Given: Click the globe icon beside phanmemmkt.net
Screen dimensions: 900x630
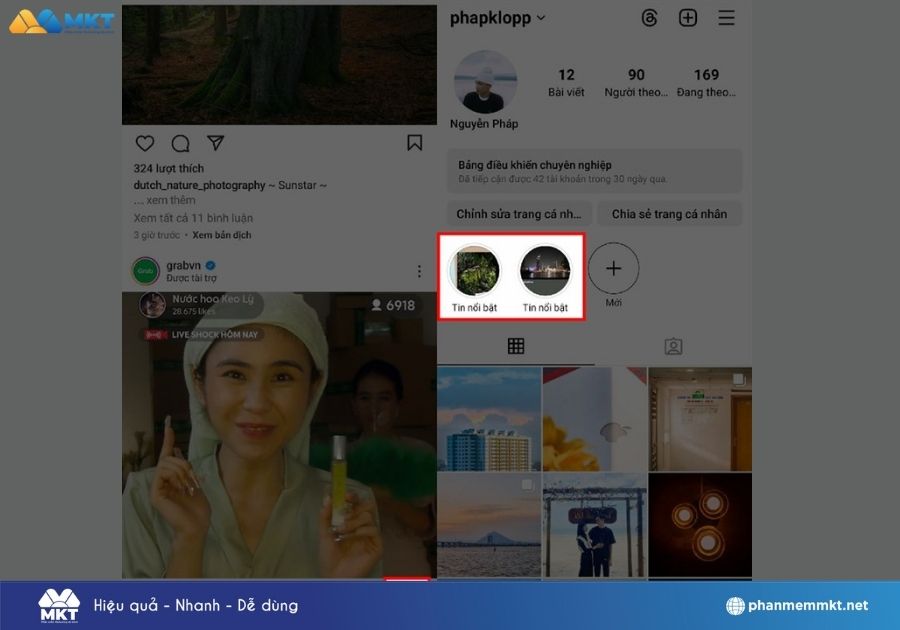Looking at the screenshot, I should (735, 605).
